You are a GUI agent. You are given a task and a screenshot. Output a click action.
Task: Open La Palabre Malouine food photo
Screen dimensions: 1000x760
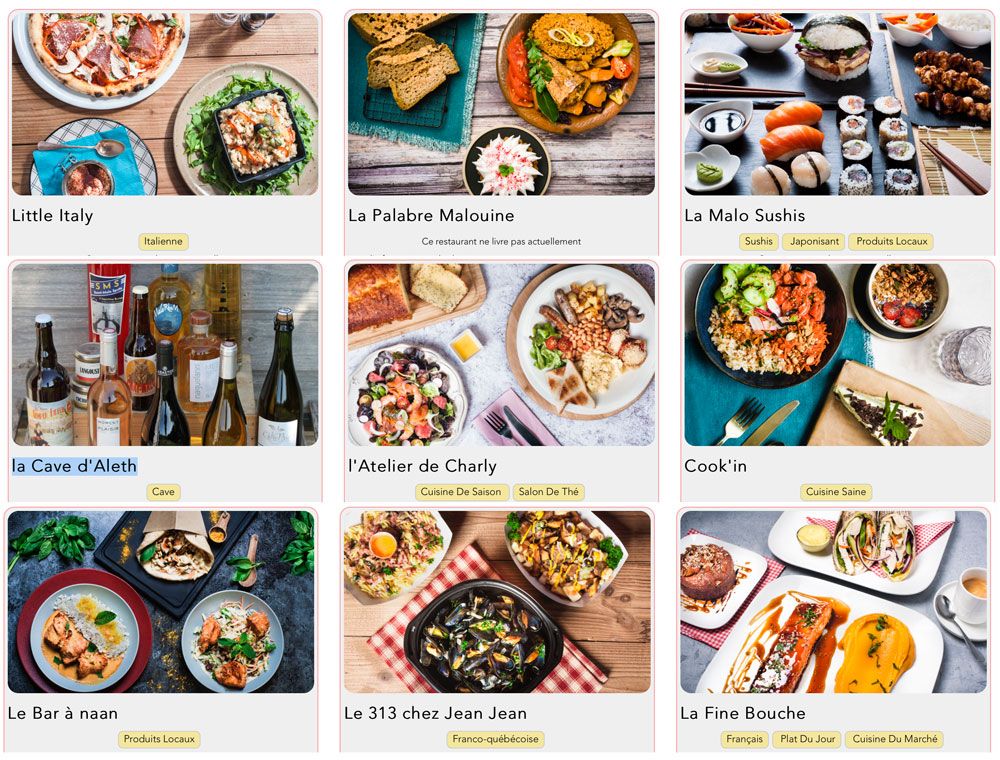pyautogui.click(x=501, y=104)
